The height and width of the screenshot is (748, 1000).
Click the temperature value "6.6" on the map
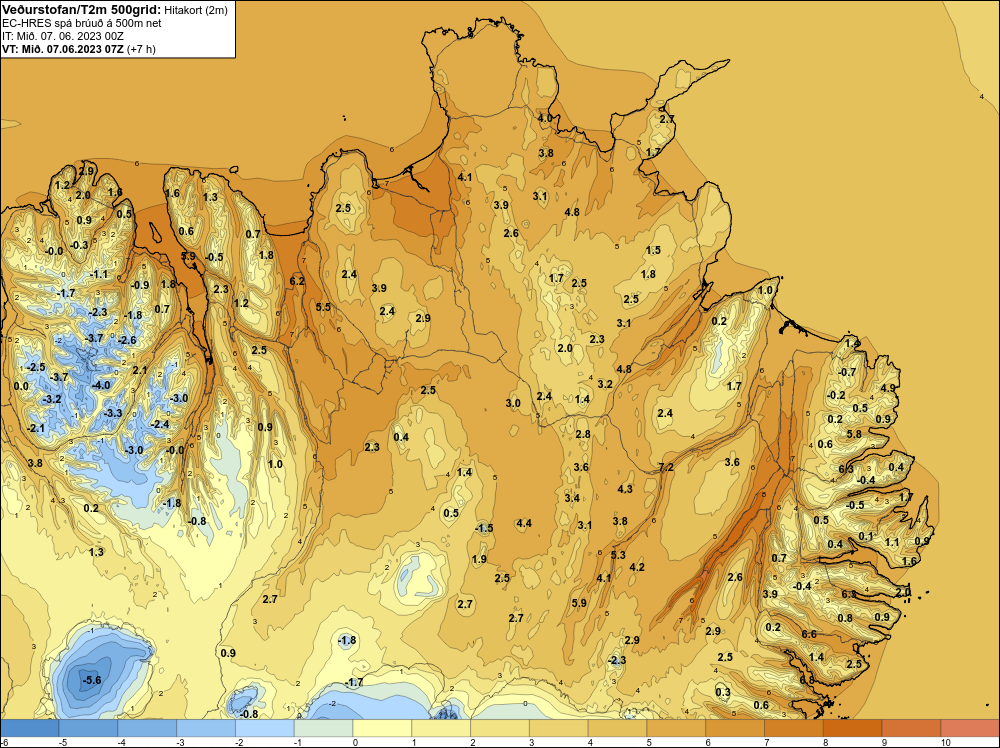809,634
